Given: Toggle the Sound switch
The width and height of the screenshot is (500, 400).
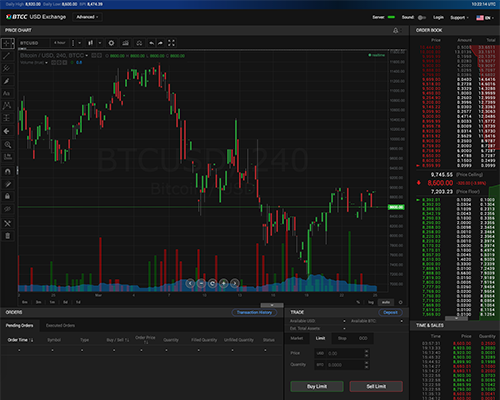Looking at the screenshot, I should tap(422, 18).
